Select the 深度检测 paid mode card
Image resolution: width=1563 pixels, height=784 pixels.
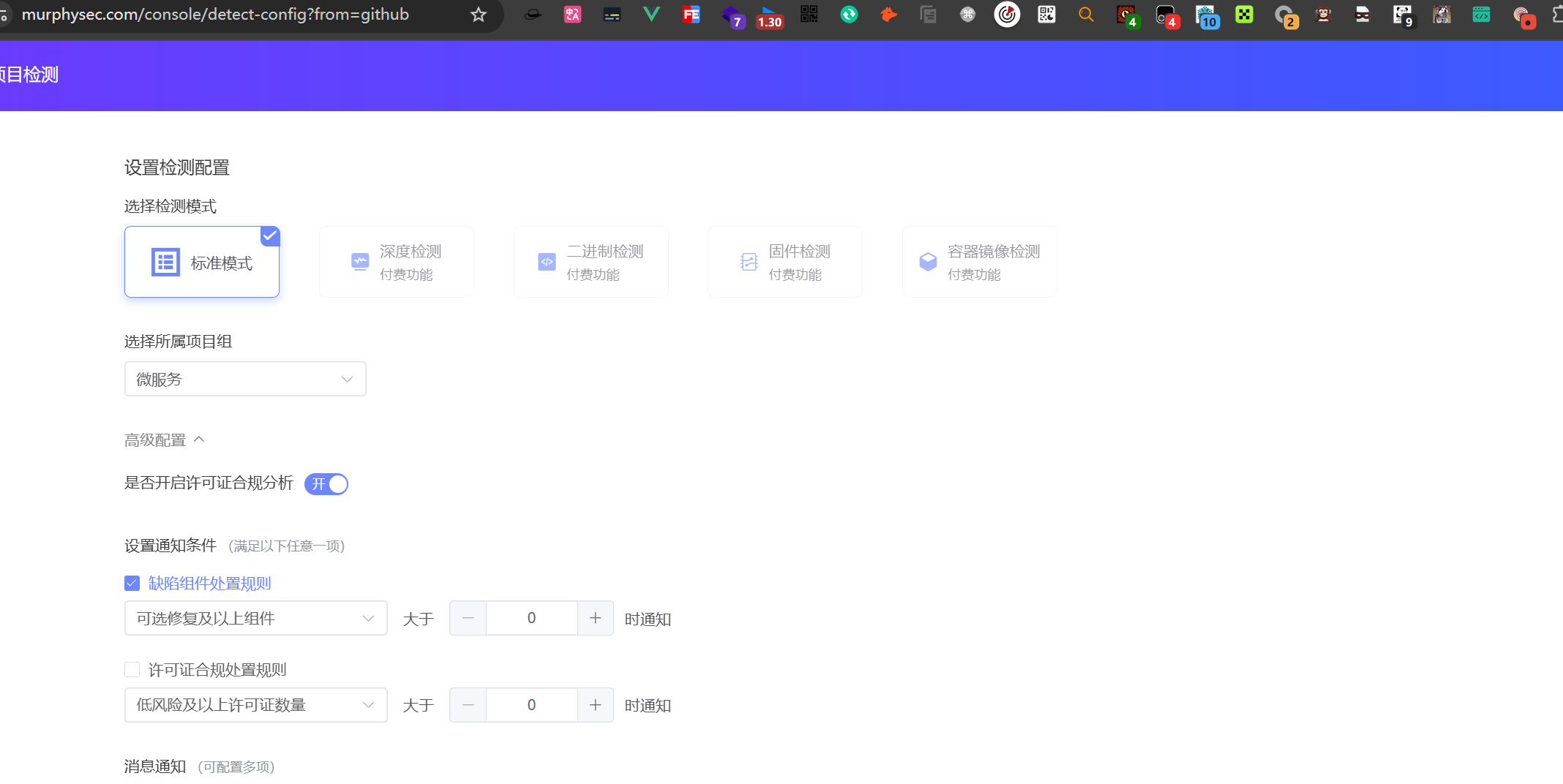[x=397, y=262]
